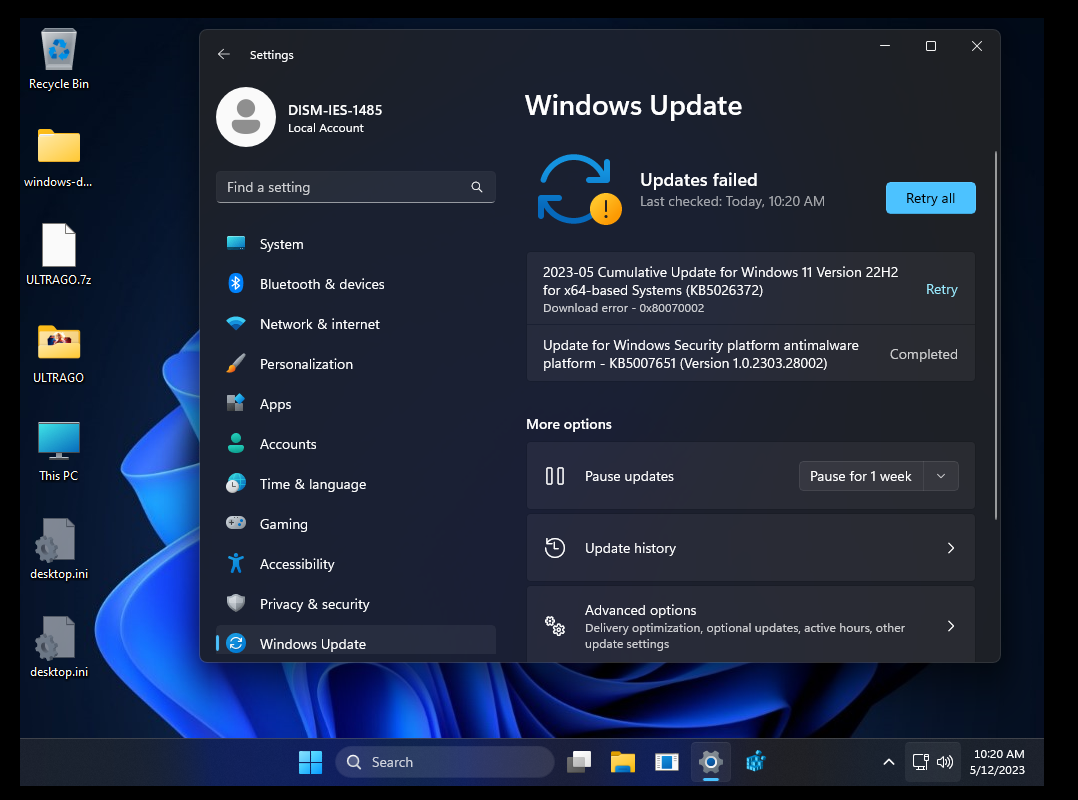Open Network & internet settings
The height and width of the screenshot is (800, 1078).
[355, 324]
